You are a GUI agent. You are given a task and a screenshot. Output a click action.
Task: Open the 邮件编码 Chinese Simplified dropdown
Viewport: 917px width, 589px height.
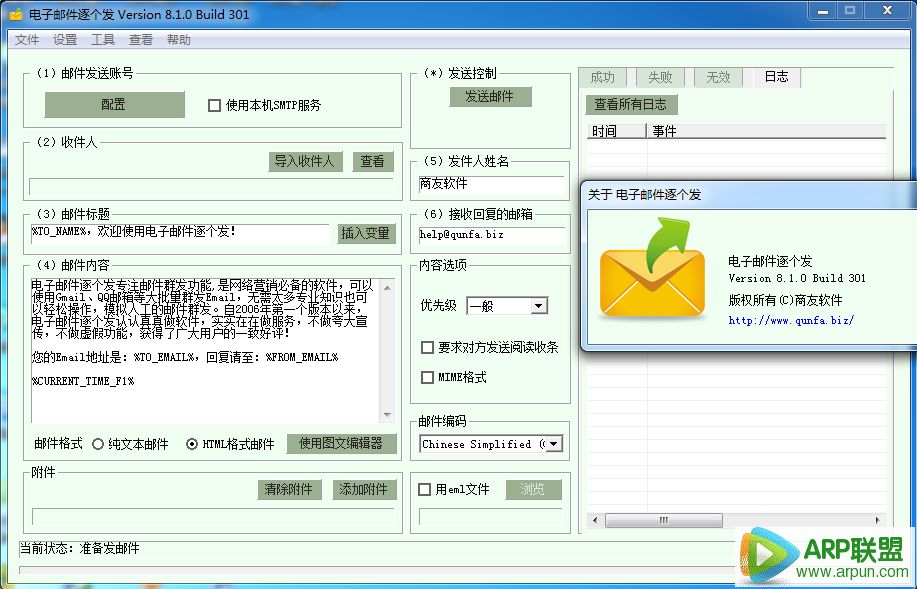[491, 444]
